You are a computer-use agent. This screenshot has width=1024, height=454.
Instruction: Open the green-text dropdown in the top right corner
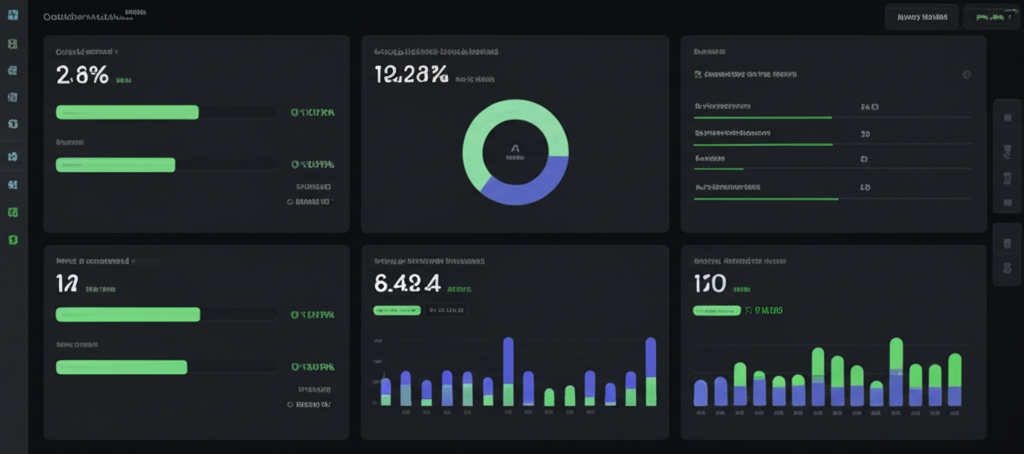coord(991,17)
